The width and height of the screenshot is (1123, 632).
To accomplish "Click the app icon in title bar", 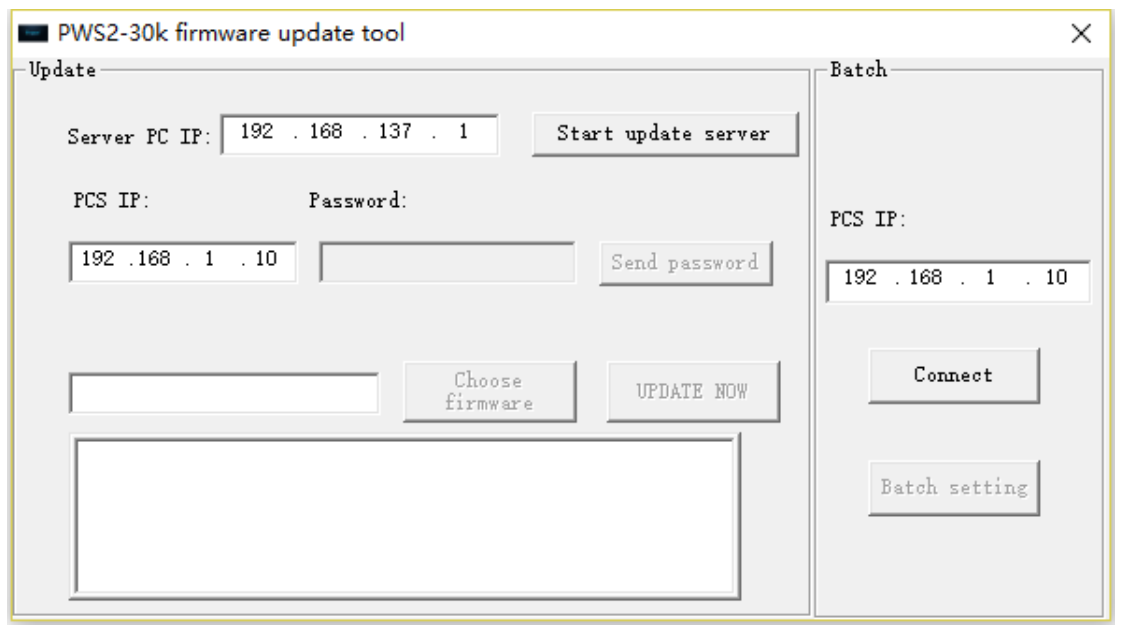I will pyautogui.click(x=33, y=33).
